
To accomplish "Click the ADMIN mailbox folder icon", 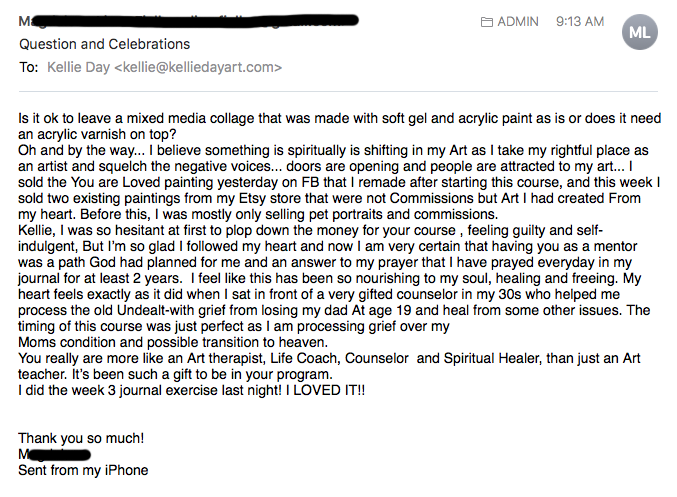I will click(x=487, y=22).
